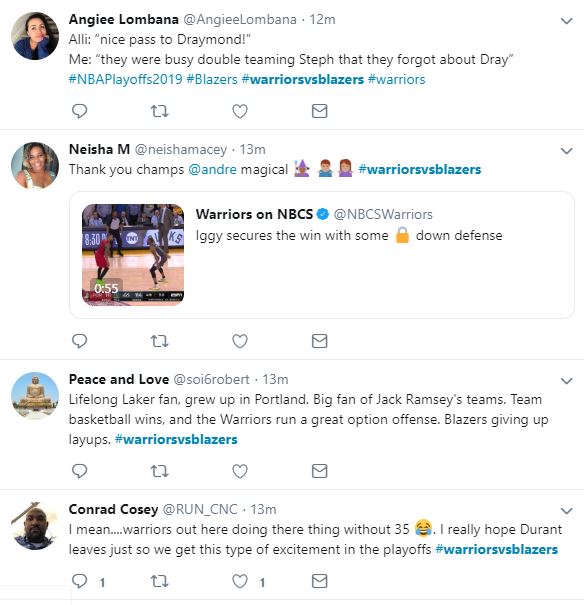Open the #Blazers hashtag link
This screenshot has height=605, width=584.
[x=212, y=79]
